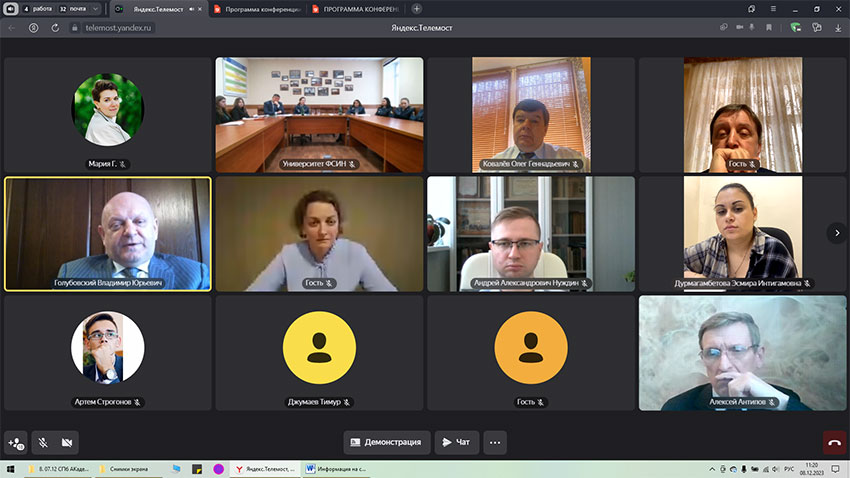Open a new browser tab
The width and height of the screenshot is (850, 478).
click(417, 9)
